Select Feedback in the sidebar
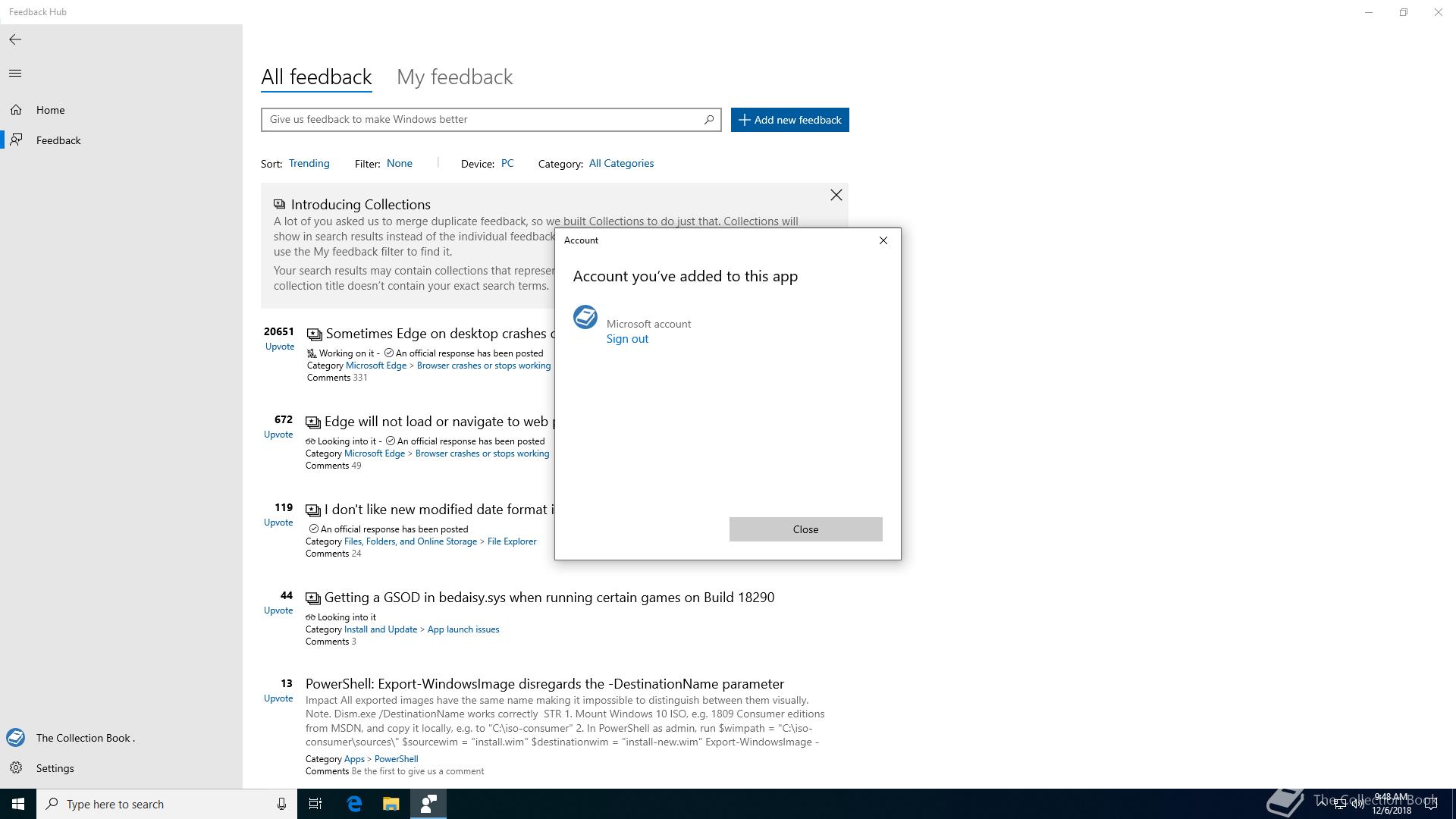Screen dimensions: 1456x819 (x=121, y=140)
